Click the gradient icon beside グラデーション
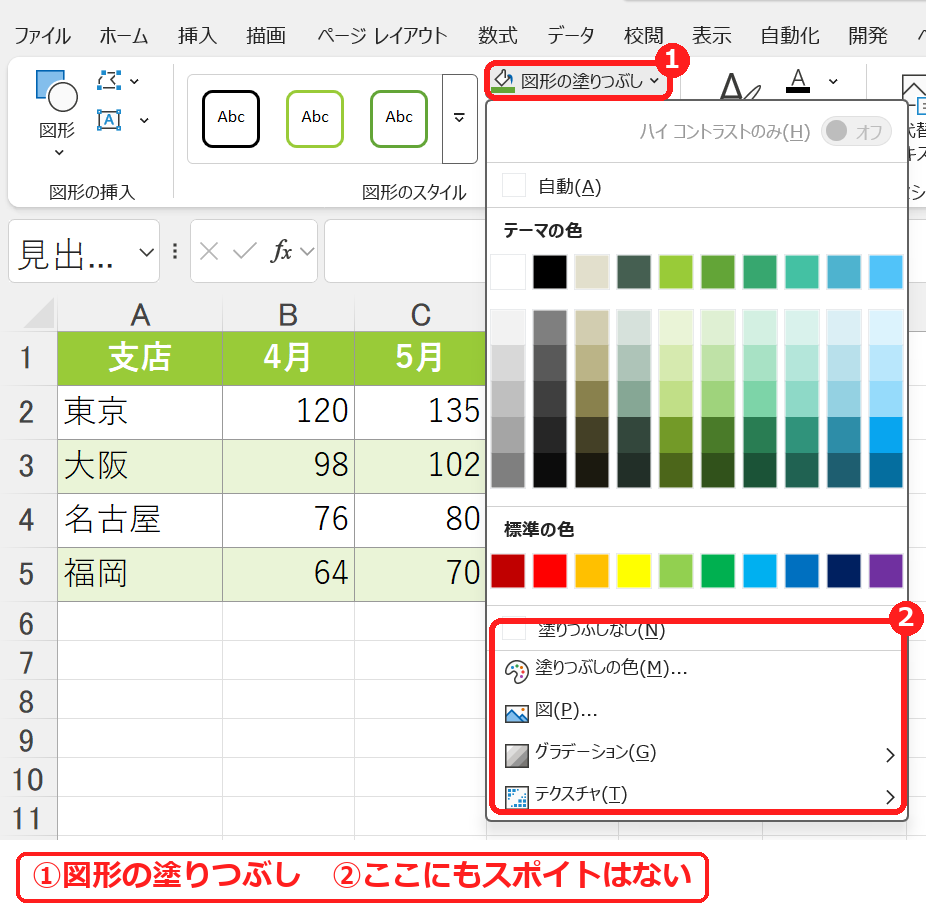The width and height of the screenshot is (926, 910). point(517,755)
